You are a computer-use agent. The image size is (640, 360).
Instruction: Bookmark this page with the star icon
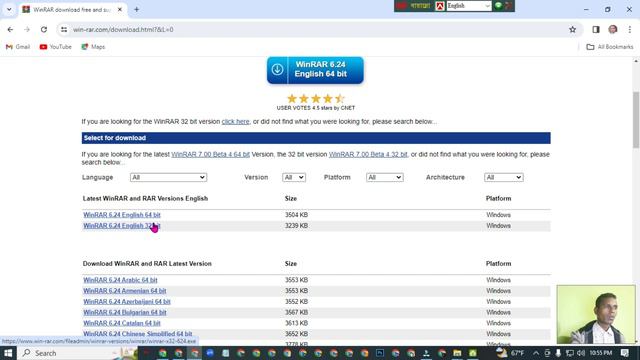point(573,29)
